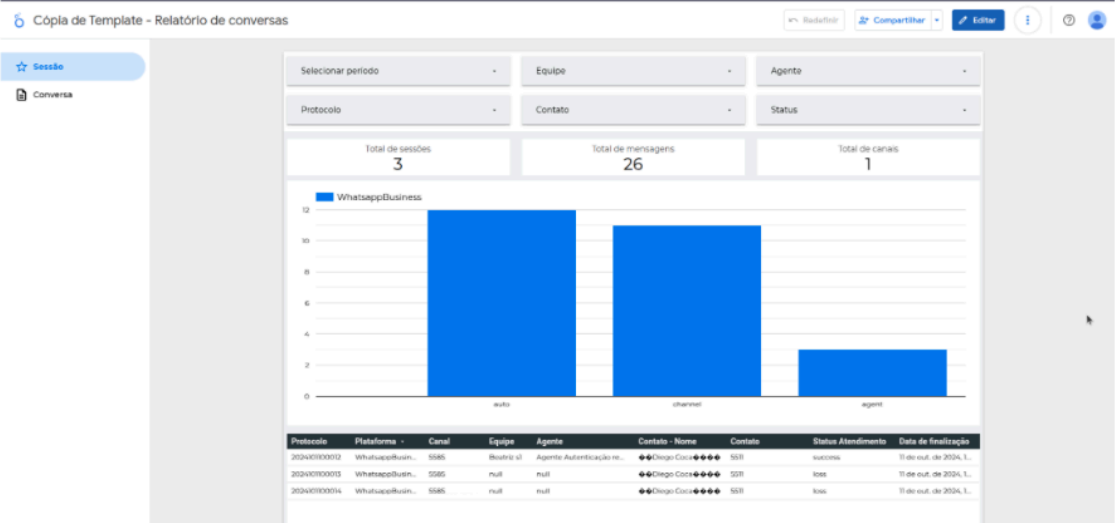
Task: Sort by the Equipe column header
Action: [x=501, y=442]
